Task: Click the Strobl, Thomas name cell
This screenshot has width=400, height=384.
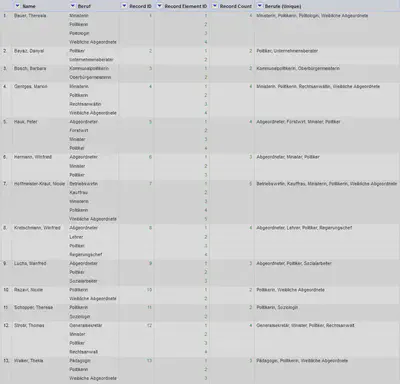Action: [x=29, y=325]
